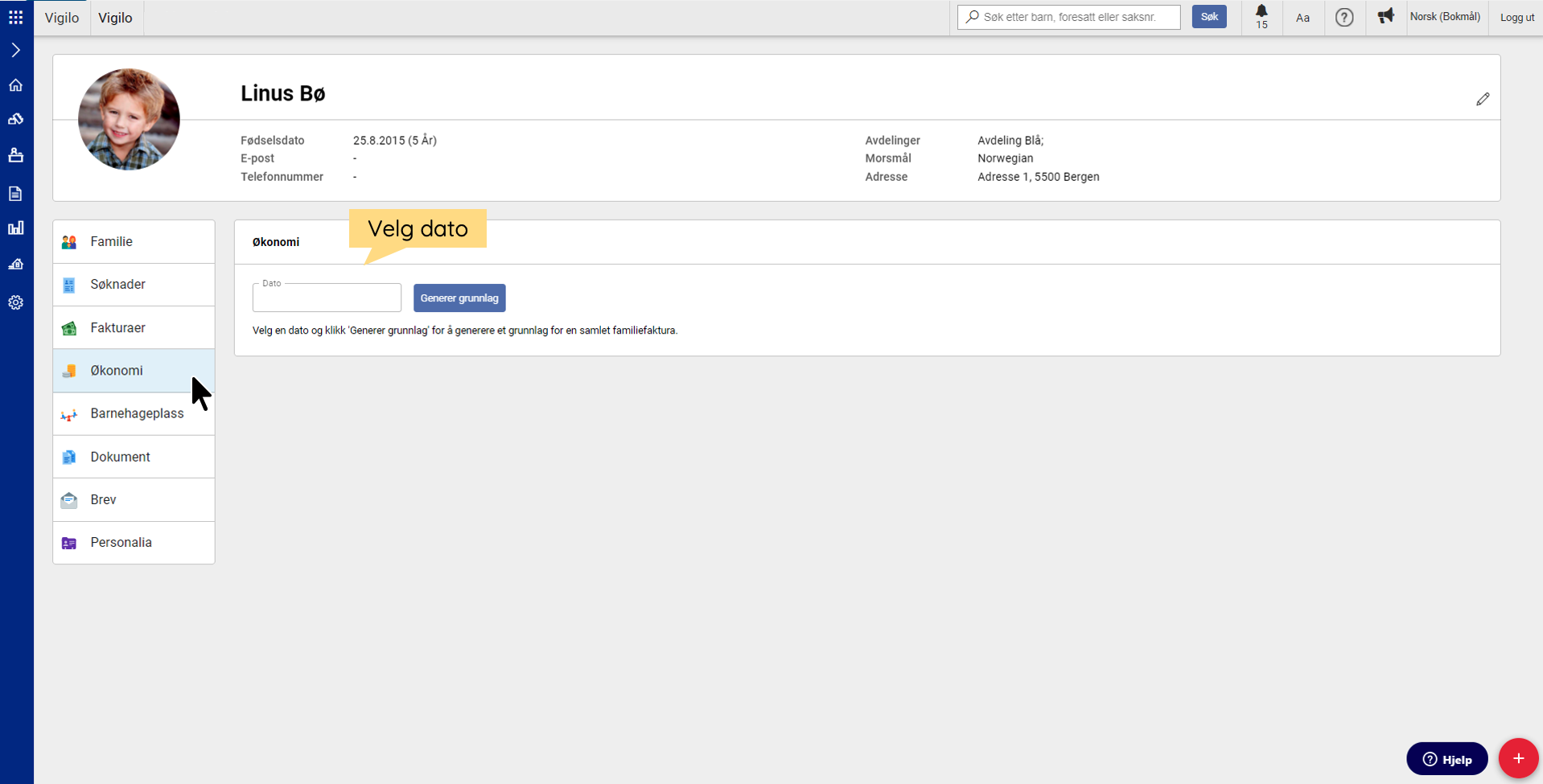Open notifications bell showing 15
The image size is (1543, 784).
[1261, 16]
